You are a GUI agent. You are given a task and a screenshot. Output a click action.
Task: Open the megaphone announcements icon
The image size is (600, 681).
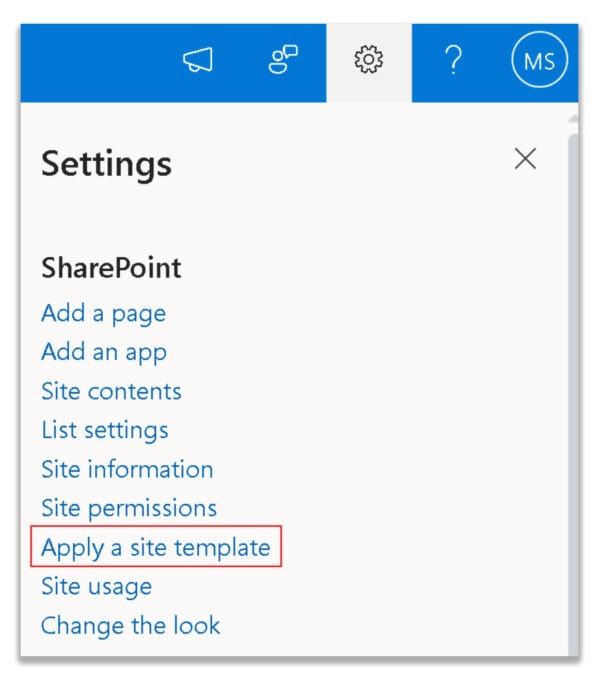point(198,60)
